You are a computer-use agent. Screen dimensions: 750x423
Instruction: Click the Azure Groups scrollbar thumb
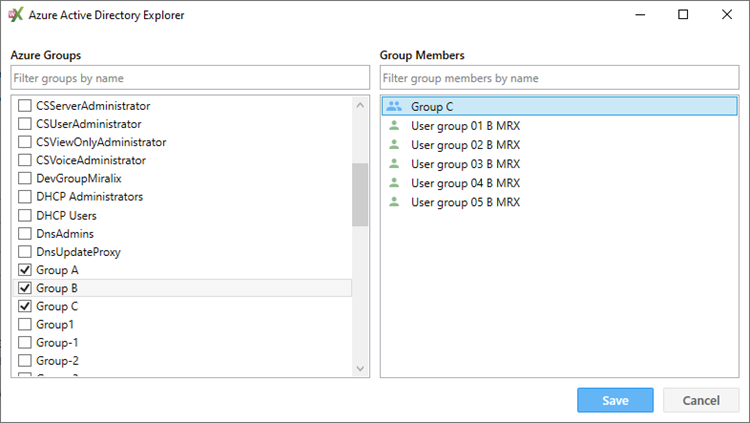[x=360, y=194]
